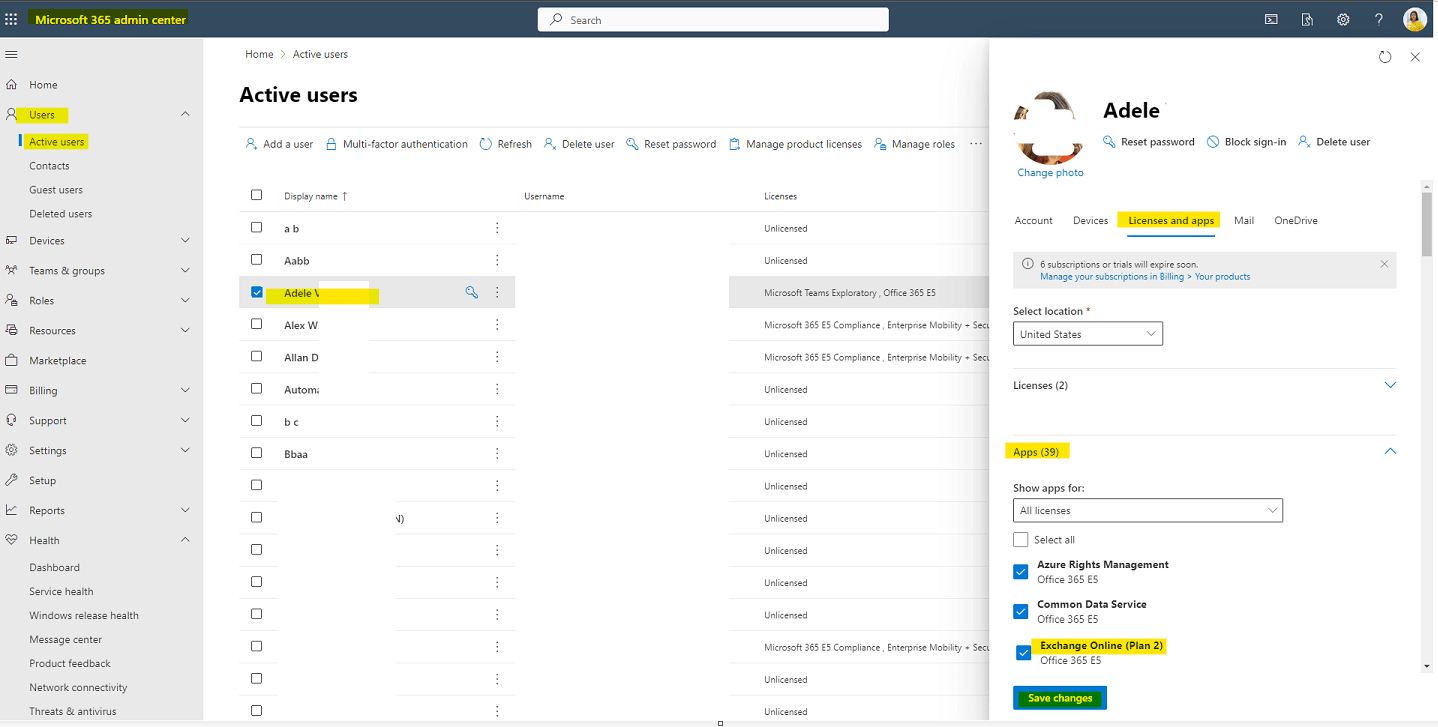Click the details panel vertical scrollbar
The height and width of the screenshot is (727, 1438).
tap(1427, 225)
